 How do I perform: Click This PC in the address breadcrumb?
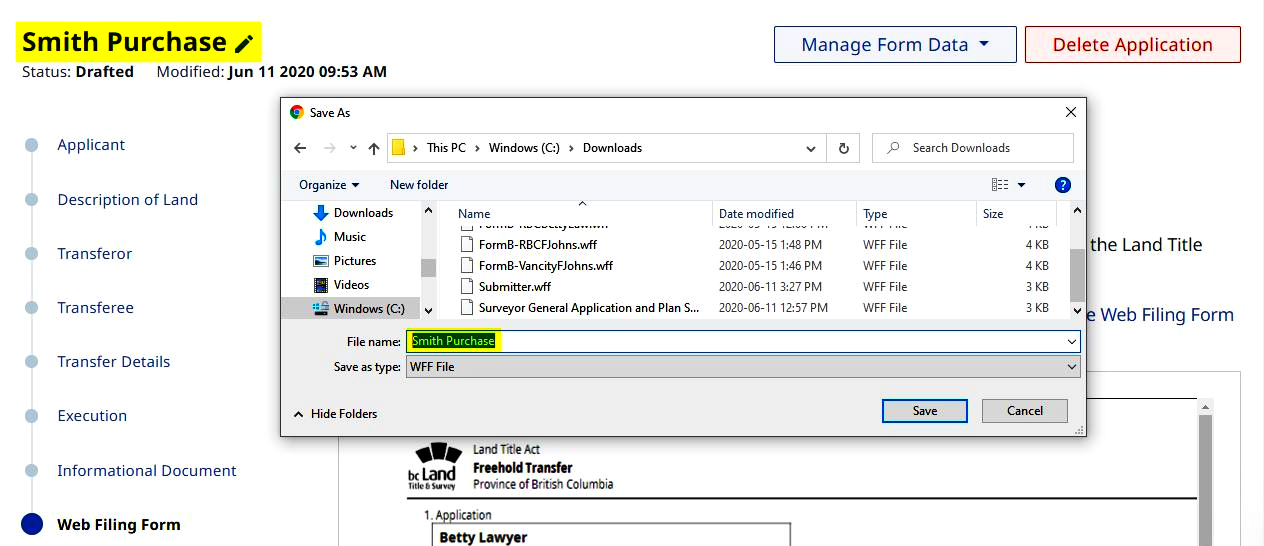(x=446, y=148)
